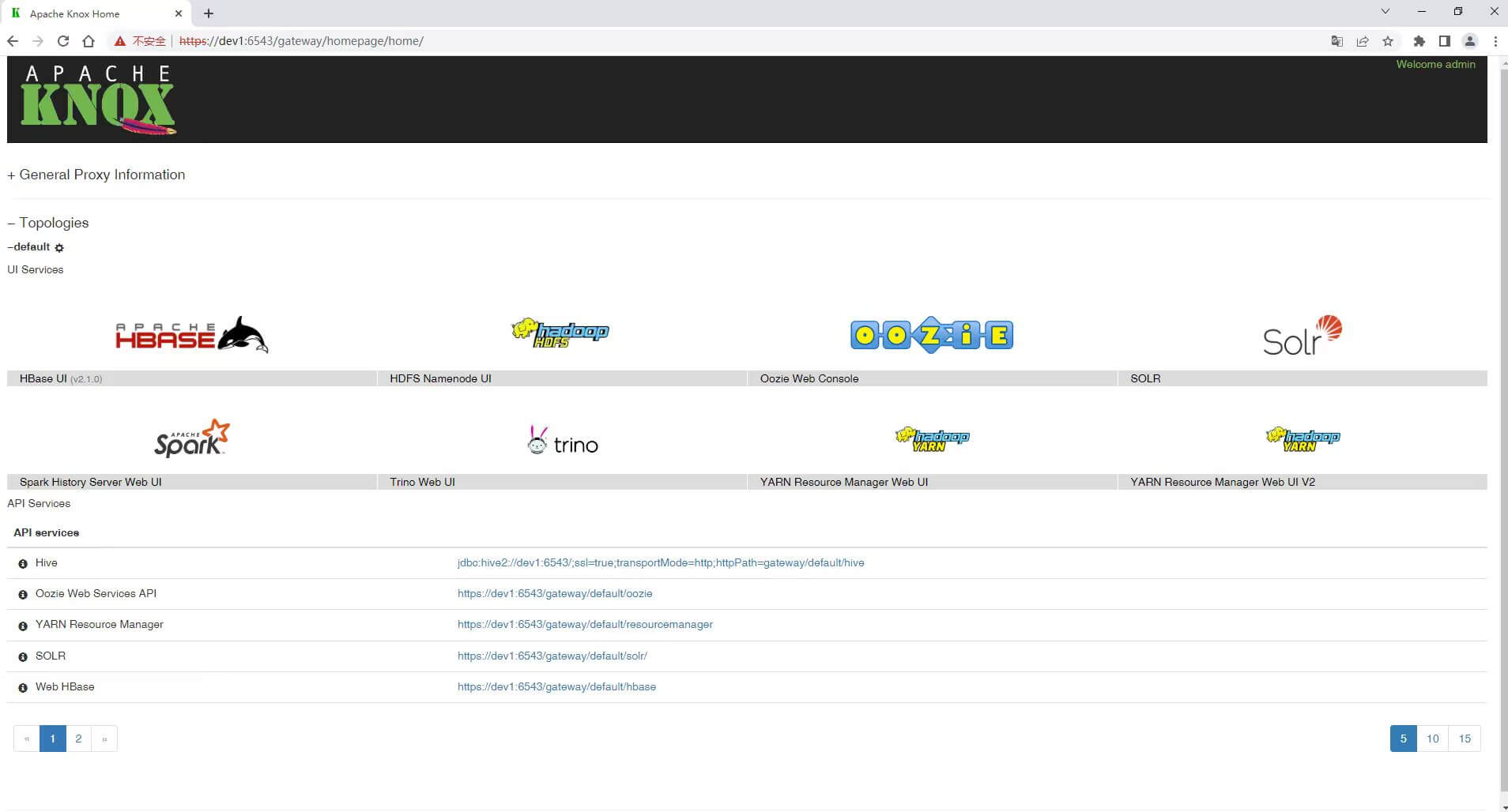Open Spark History Server Web UI link
1508x812 pixels.
coord(91,482)
